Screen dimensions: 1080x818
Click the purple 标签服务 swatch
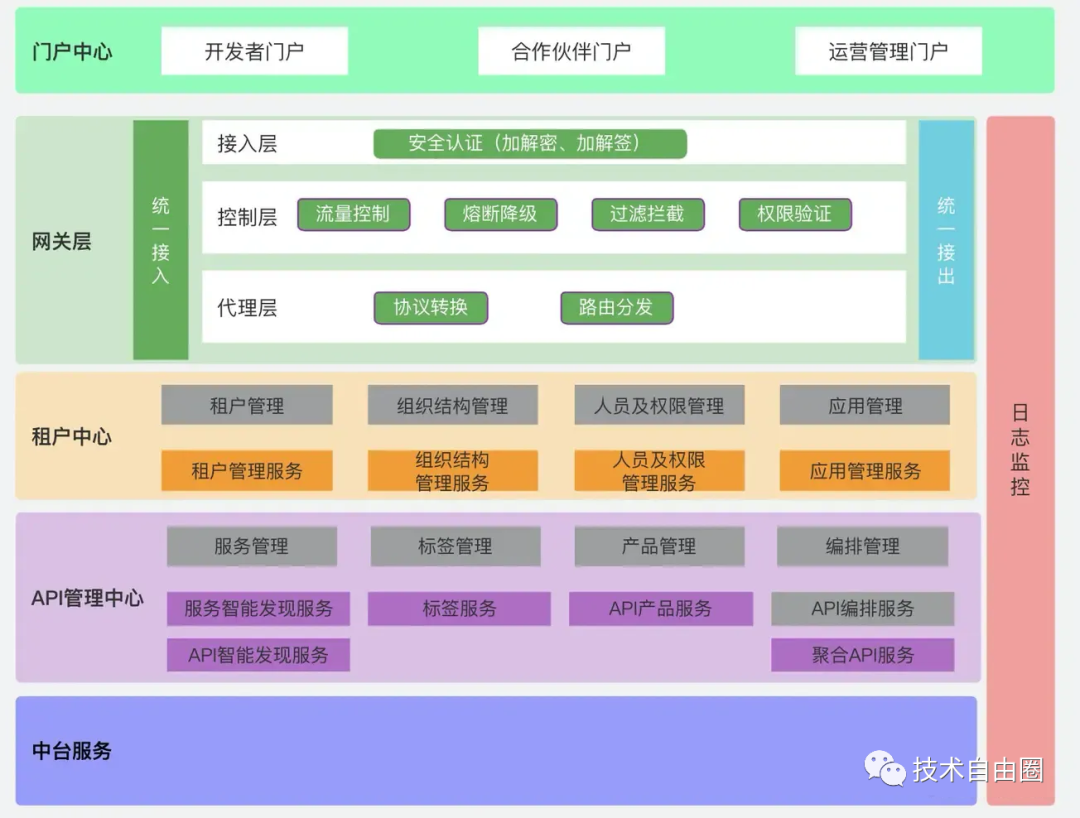click(458, 609)
